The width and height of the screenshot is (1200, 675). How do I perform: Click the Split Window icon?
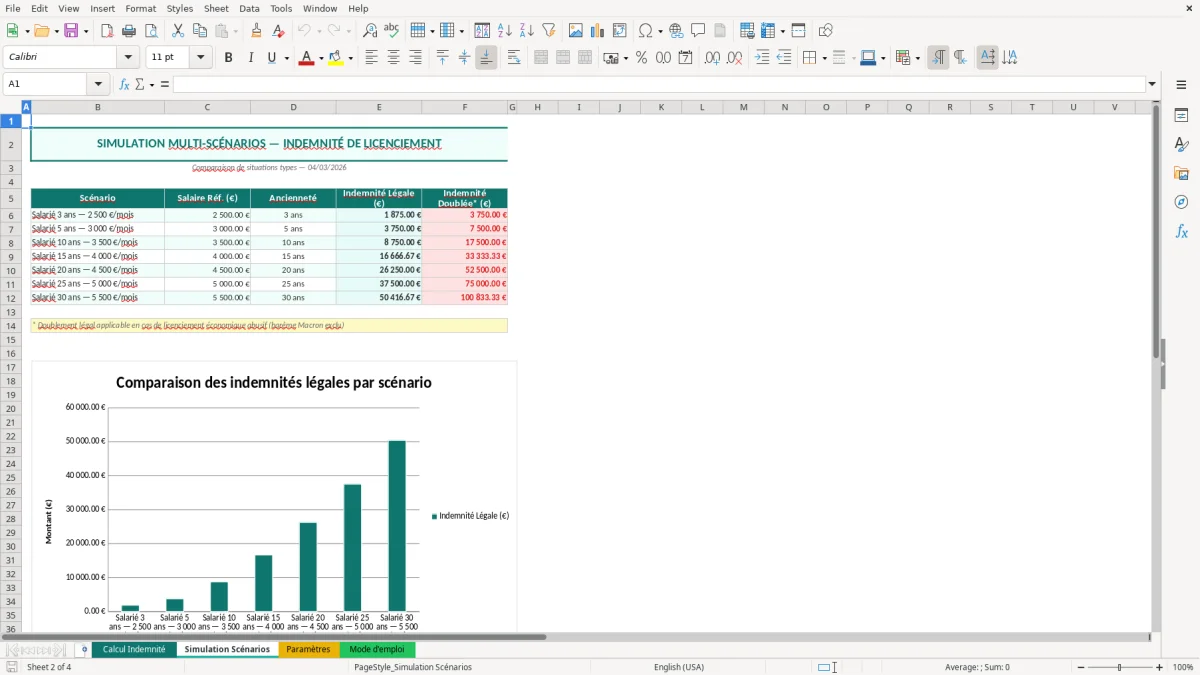(798, 31)
